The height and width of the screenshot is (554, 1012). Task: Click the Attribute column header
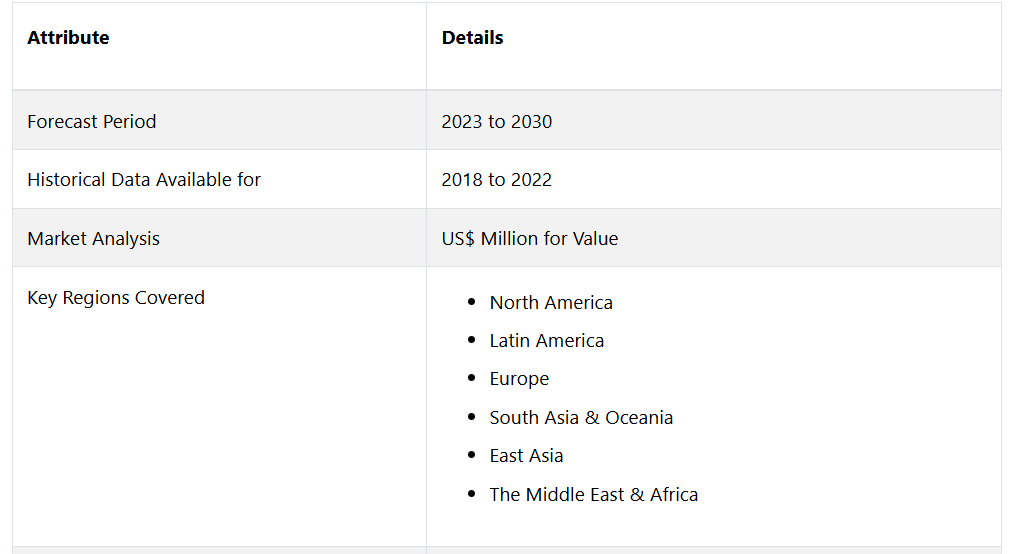click(68, 37)
